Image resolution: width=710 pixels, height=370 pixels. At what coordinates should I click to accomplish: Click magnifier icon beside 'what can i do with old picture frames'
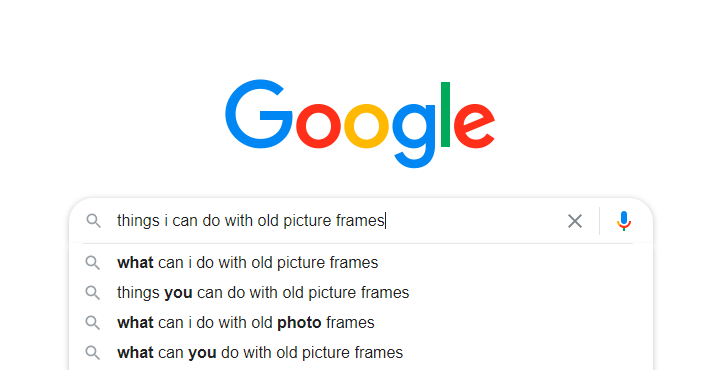93,263
